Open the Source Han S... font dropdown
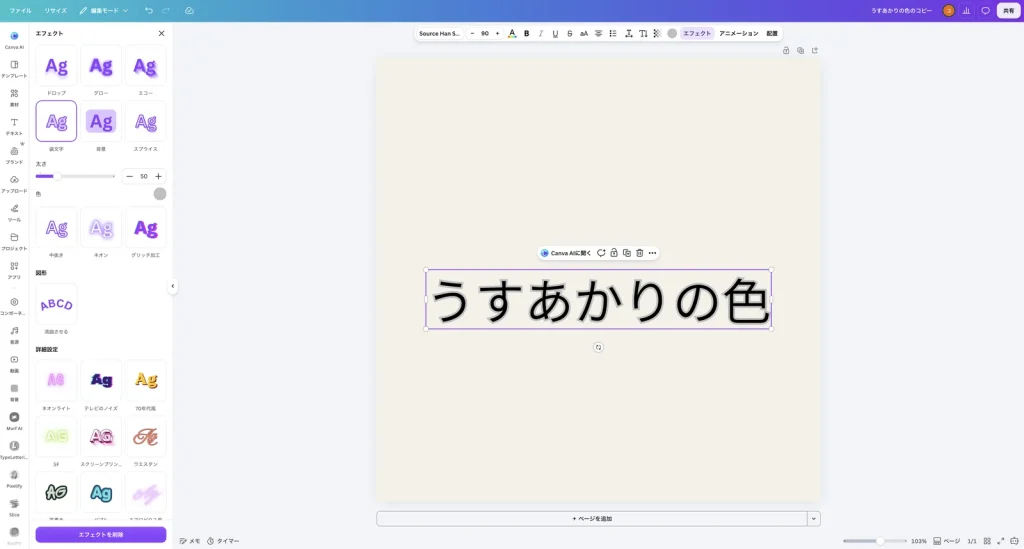Image resolution: width=1024 pixels, height=549 pixels. pyautogui.click(x=439, y=33)
